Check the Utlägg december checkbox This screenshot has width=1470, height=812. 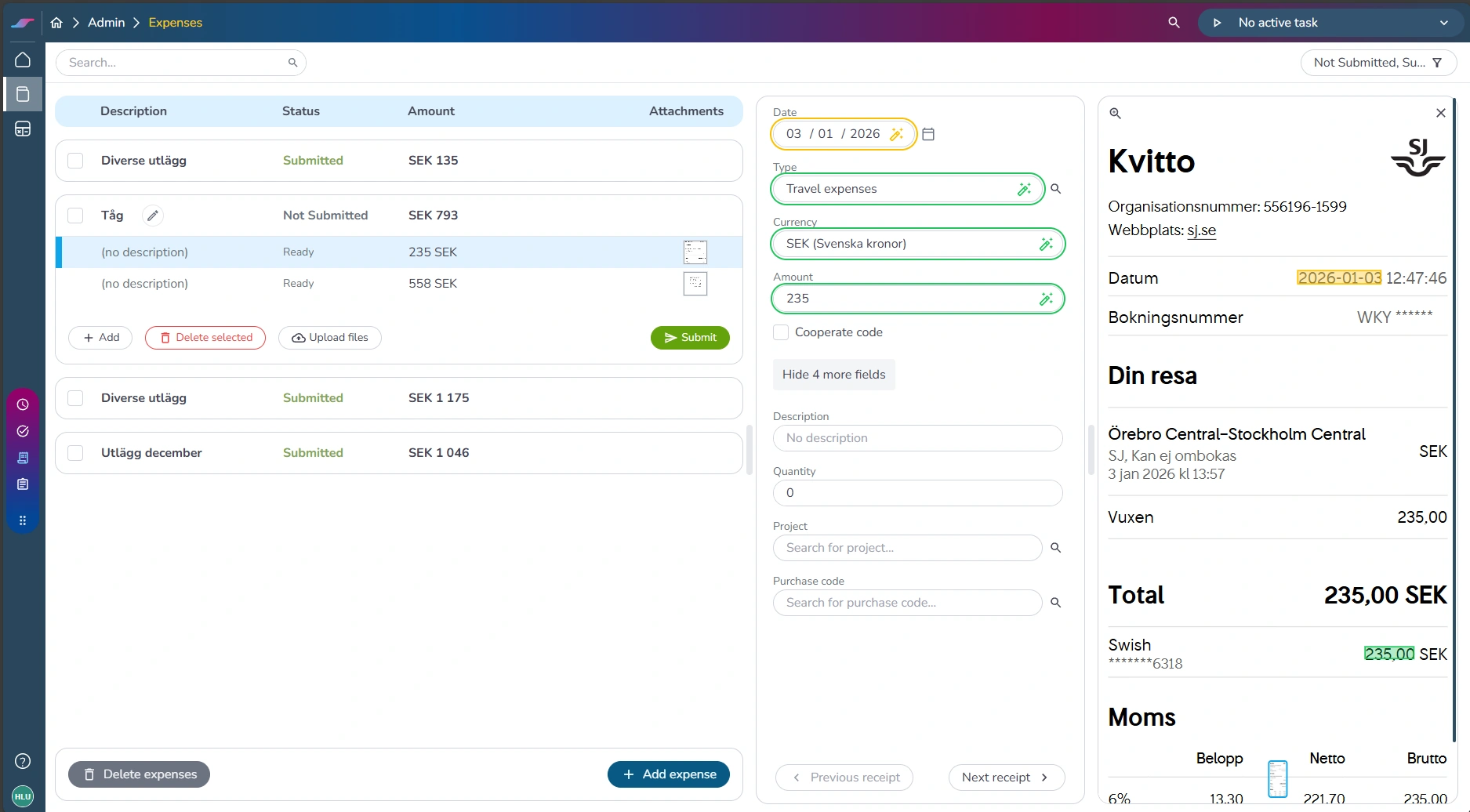75,453
